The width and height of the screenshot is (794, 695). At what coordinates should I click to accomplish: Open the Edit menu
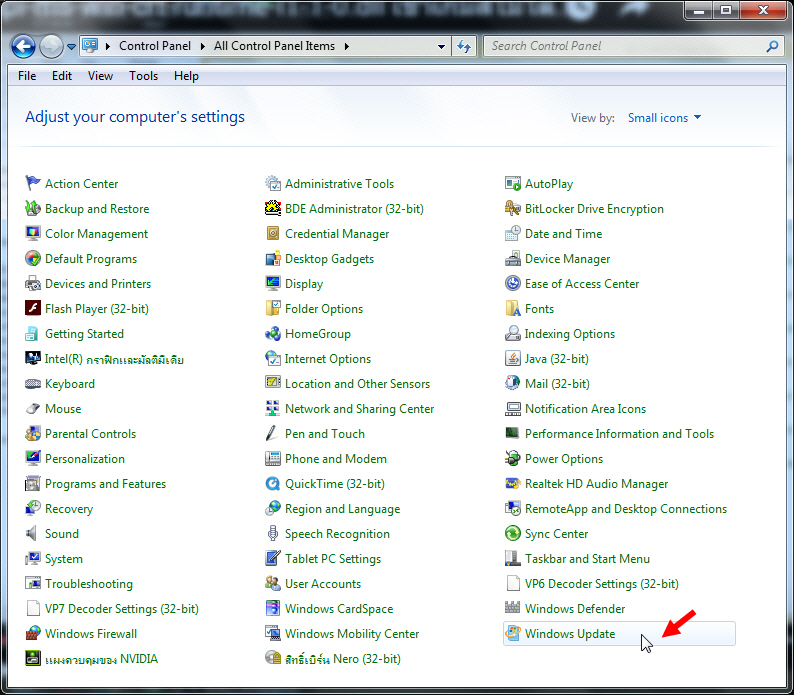pos(62,76)
